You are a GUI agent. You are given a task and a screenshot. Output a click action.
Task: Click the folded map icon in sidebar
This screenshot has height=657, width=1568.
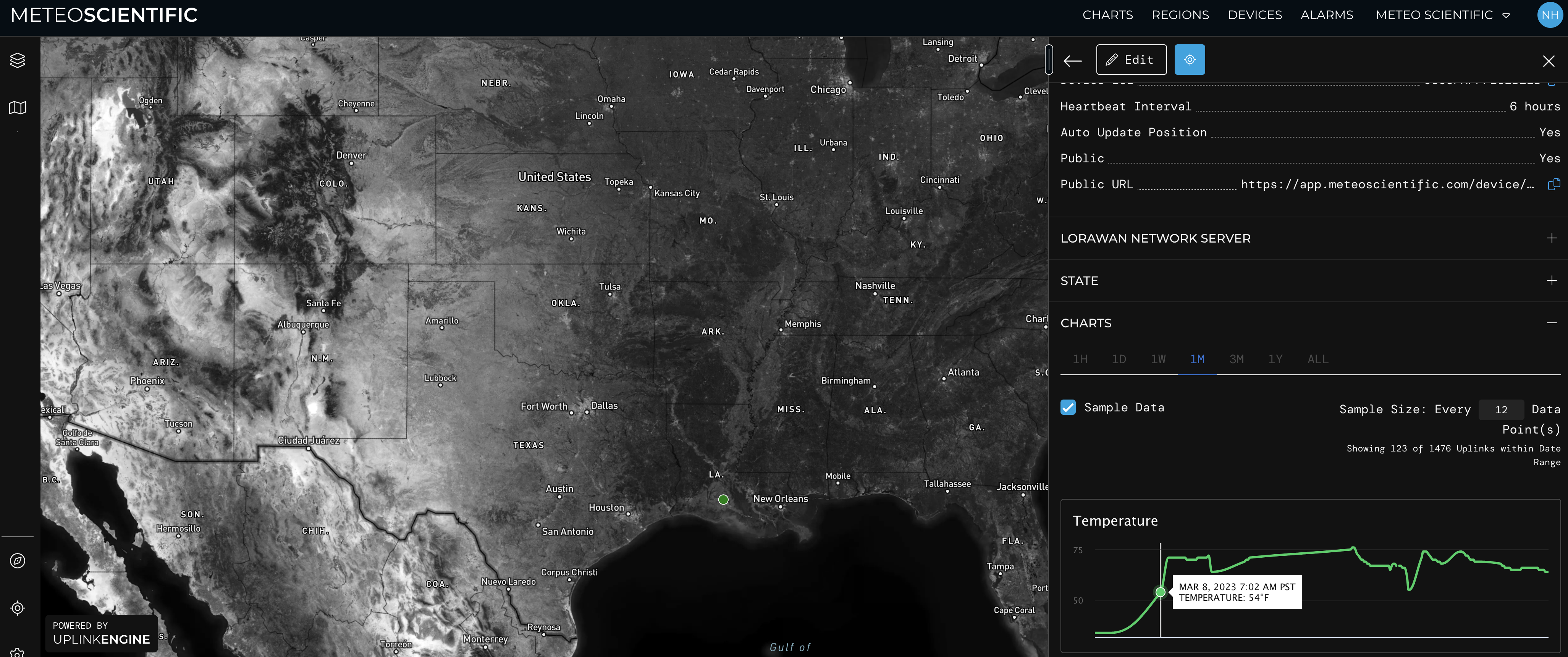(18, 108)
